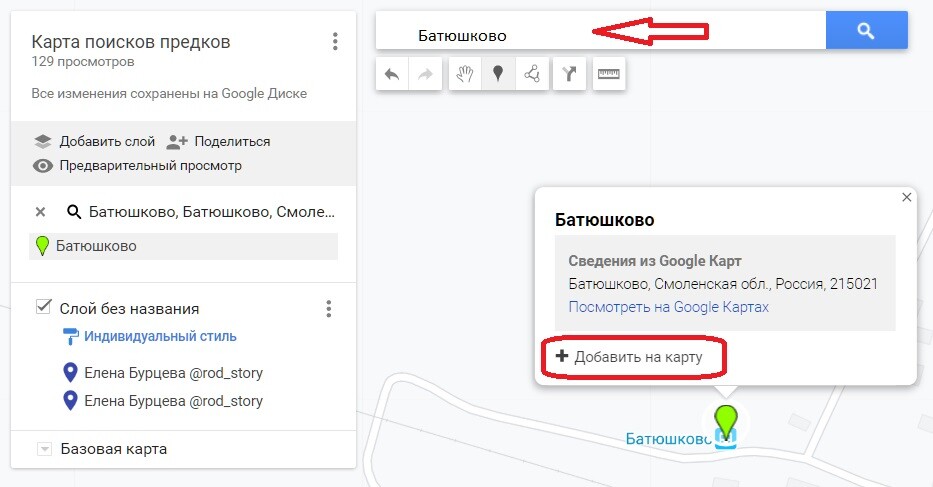The height and width of the screenshot is (487, 933).
Task: Click 'Поделиться' to share the map
Action: 219,141
